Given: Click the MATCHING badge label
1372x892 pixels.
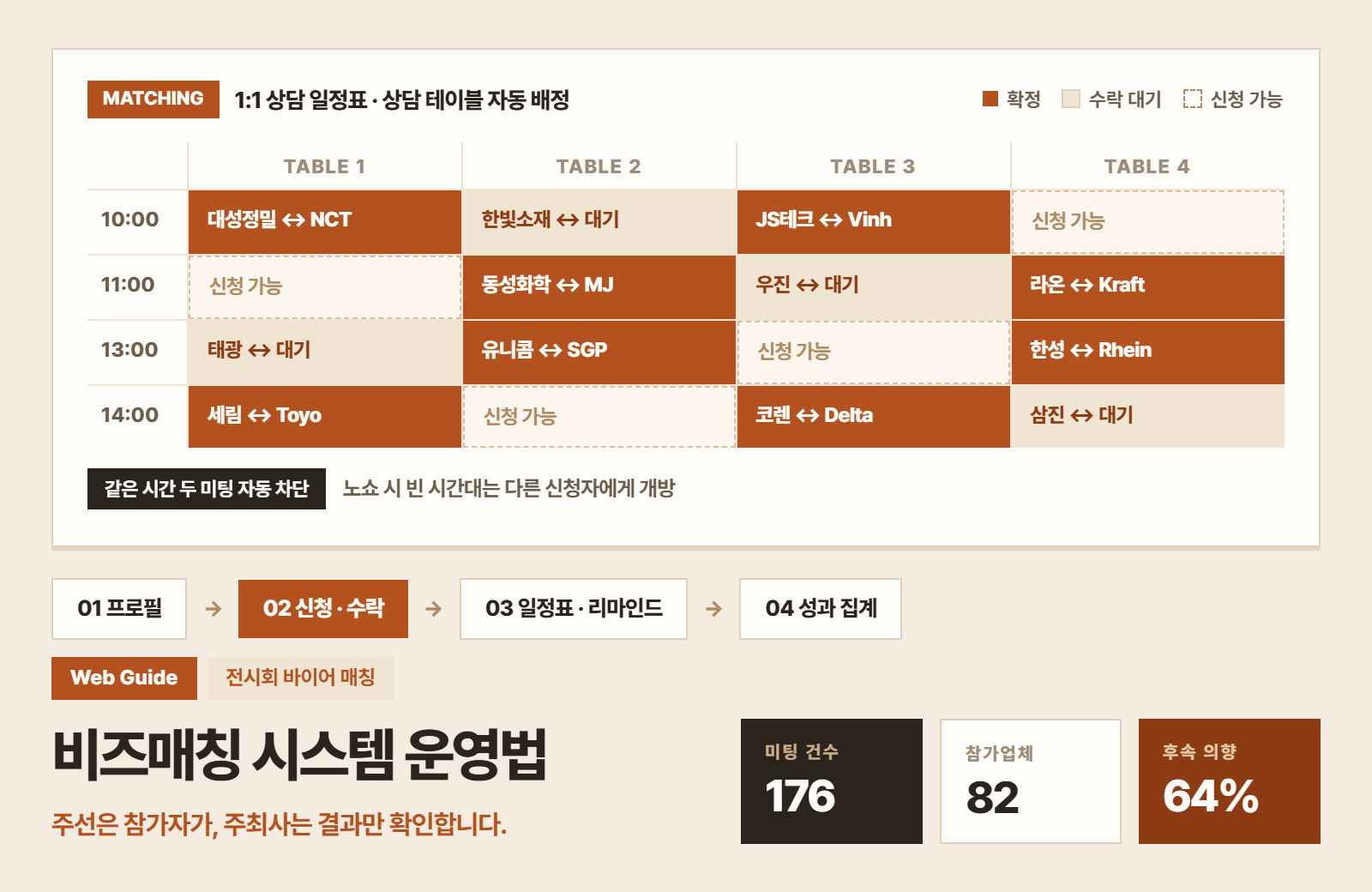Looking at the screenshot, I should (153, 99).
